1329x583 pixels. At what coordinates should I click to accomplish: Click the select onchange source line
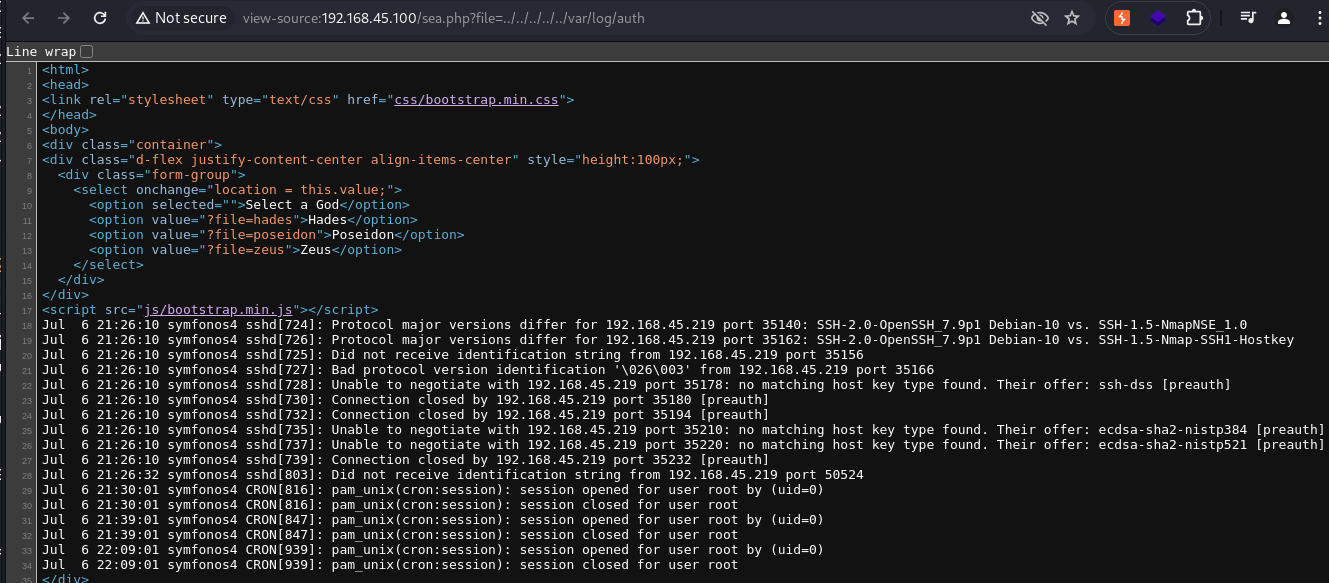(x=237, y=190)
